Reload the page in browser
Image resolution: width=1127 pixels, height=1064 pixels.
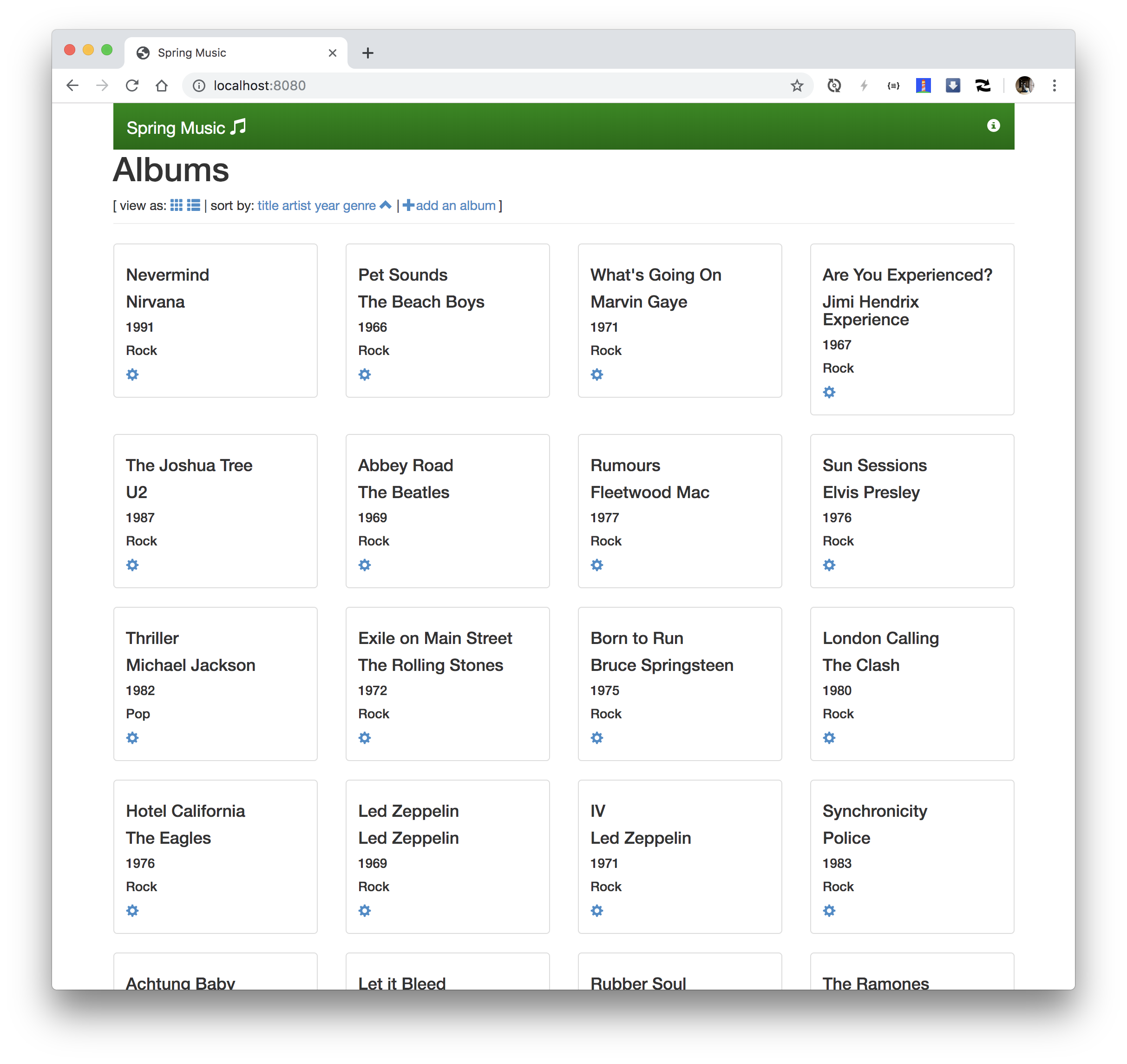coord(132,85)
